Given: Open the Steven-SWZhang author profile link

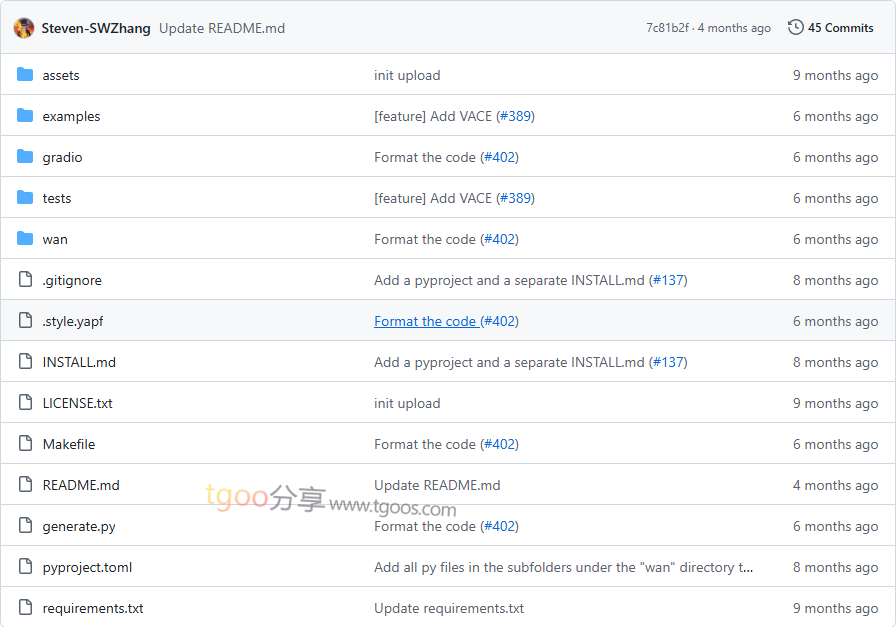Looking at the screenshot, I should point(96,28).
